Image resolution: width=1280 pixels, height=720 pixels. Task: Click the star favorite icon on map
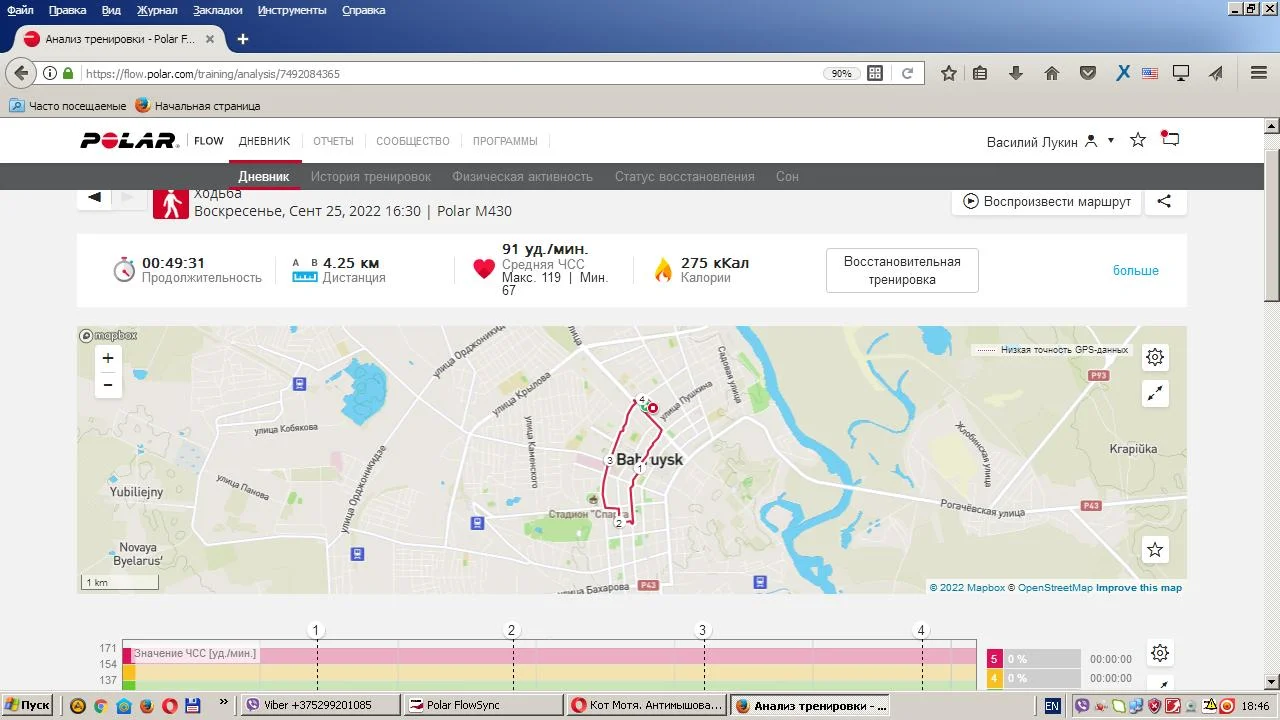coord(1155,549)
